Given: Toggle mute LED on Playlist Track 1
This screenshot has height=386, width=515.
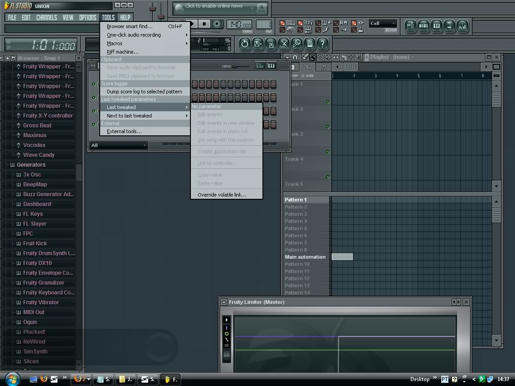Looking at the screenshot, I should 327,101.
